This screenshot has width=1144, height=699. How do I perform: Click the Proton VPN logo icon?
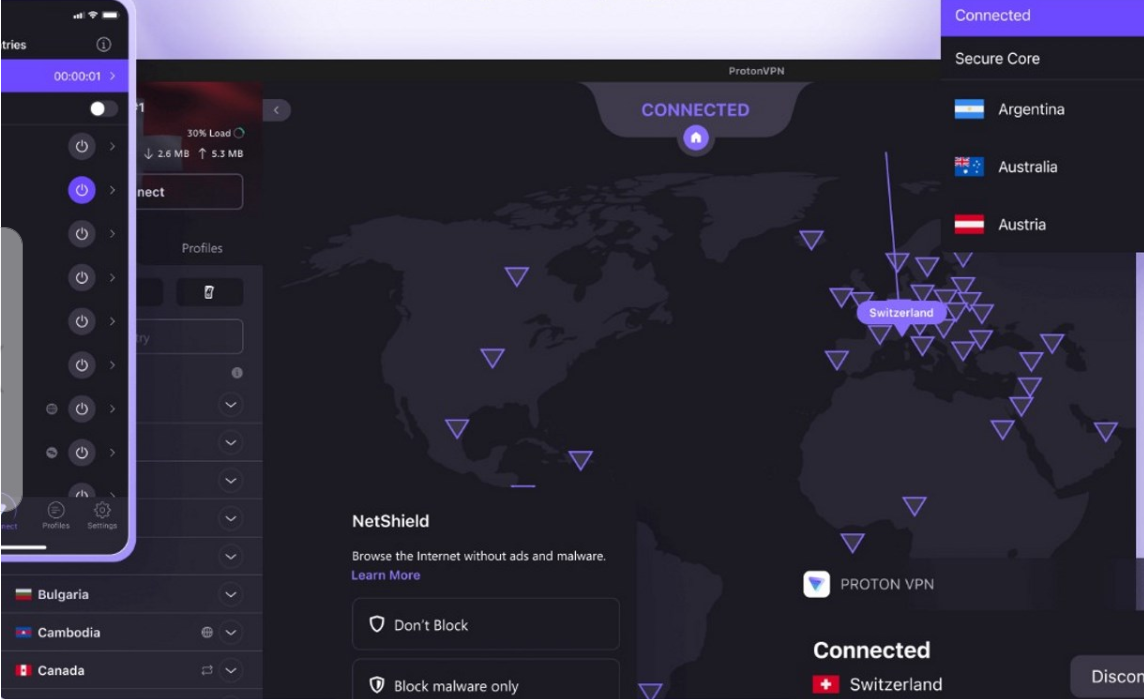[x=816, y=584]
